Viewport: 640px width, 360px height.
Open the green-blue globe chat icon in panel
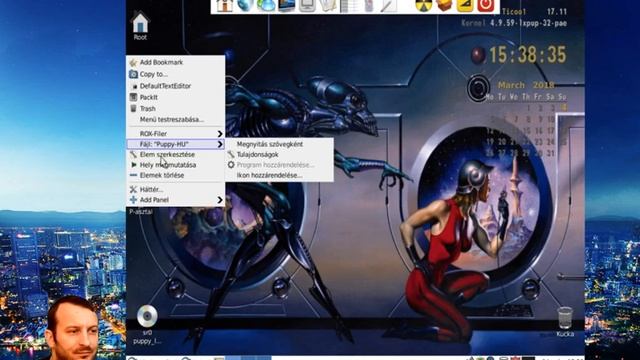pyautogui.click(x=266, y=6)
